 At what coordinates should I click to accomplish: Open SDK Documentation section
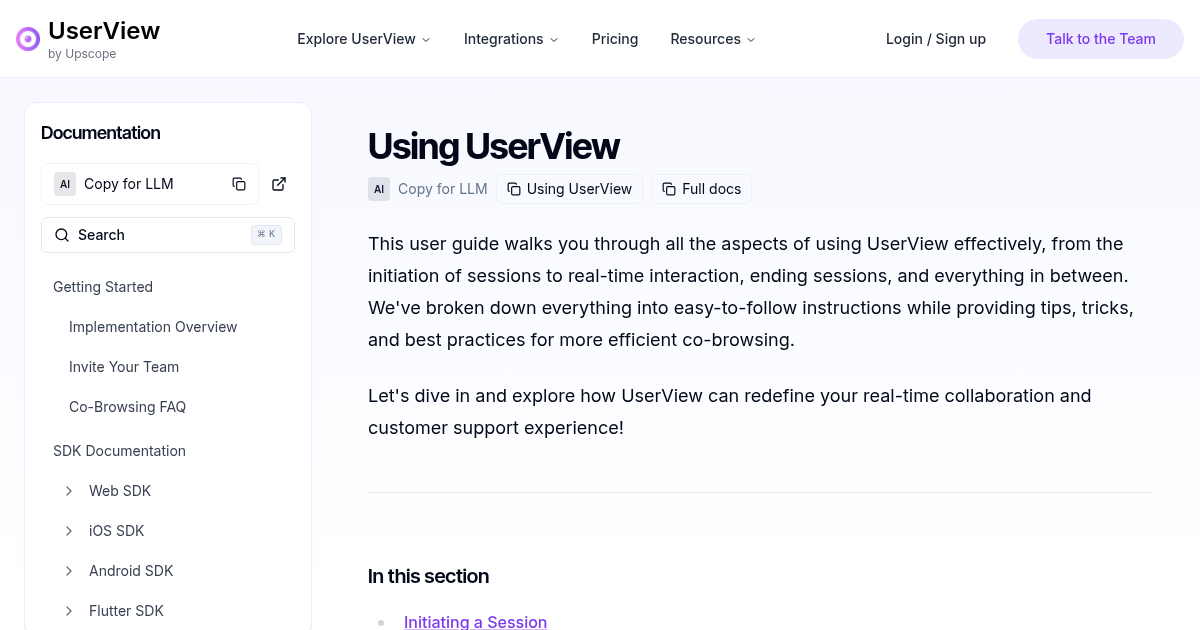click(119, 451)
